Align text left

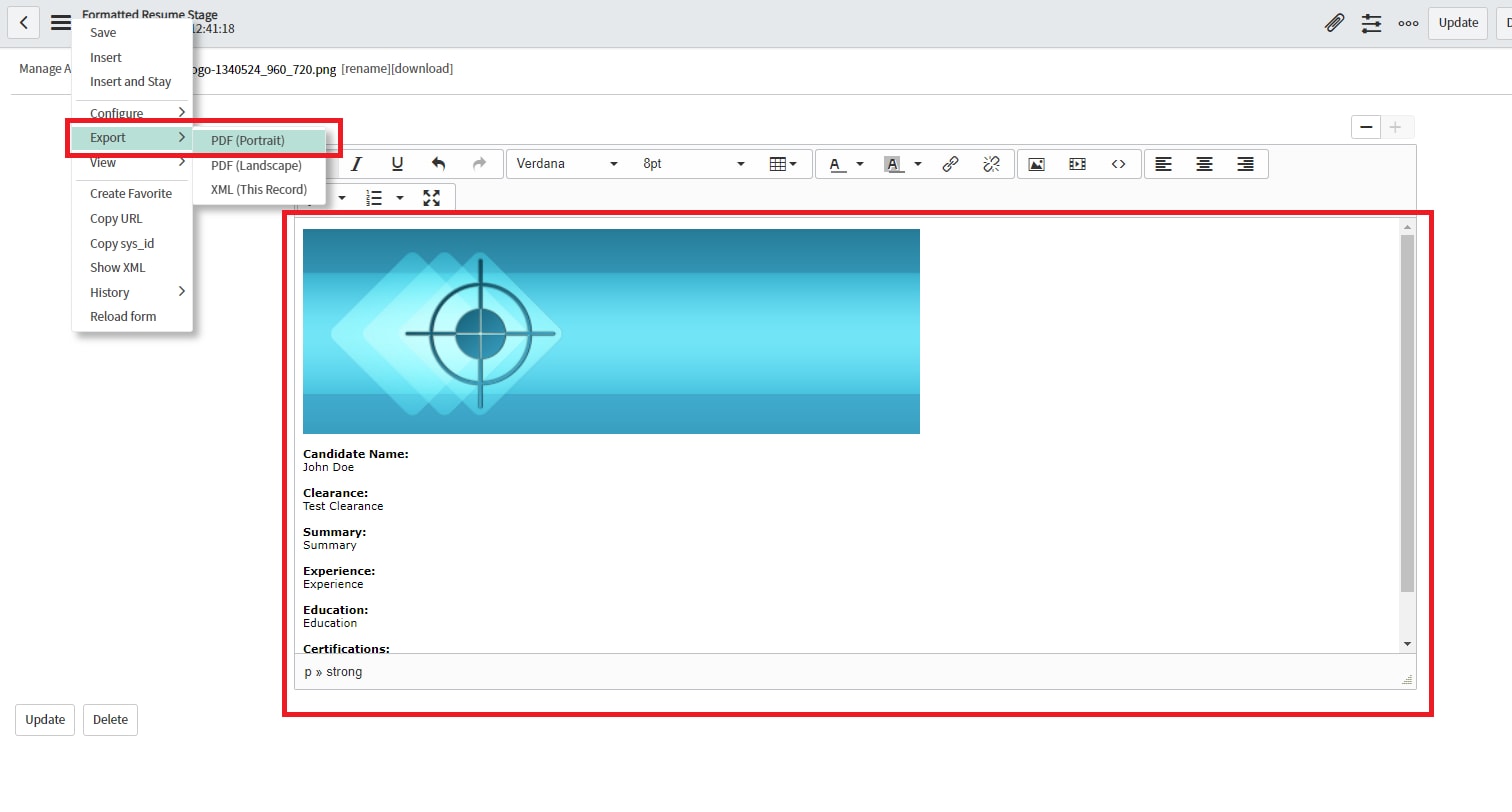pos(1164,164)
